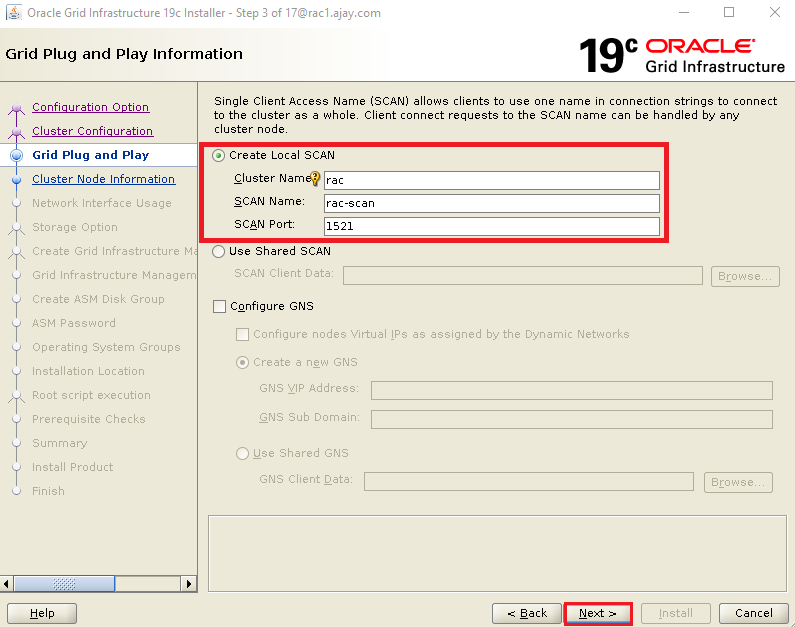The image size is (795, 627).
Task: Click the Create ASM Disk Group step
Action: (x=98, y=299)
